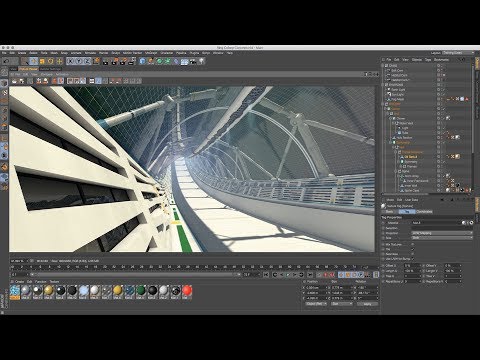
Task: Open the Render menu
Action: pyautogui.click(x=104, y=53)
